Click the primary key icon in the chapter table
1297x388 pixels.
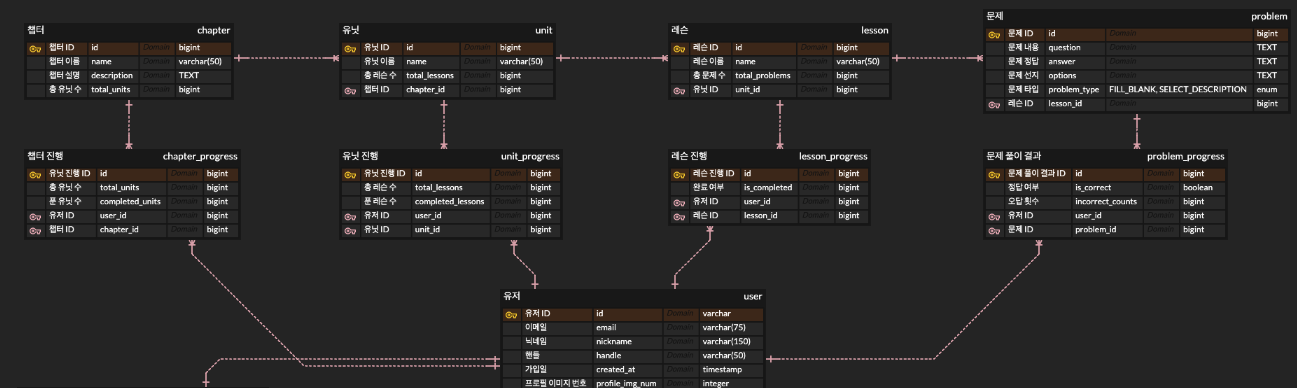click(x=34, y=48)
